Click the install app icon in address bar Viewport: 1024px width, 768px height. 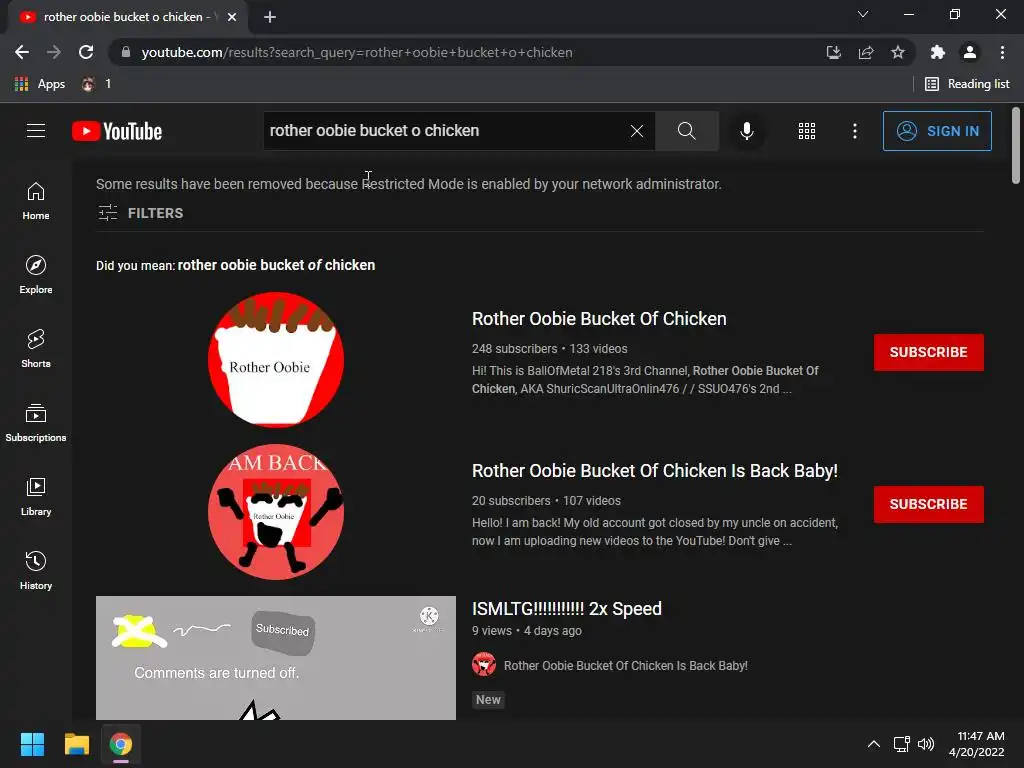point(833,52)
